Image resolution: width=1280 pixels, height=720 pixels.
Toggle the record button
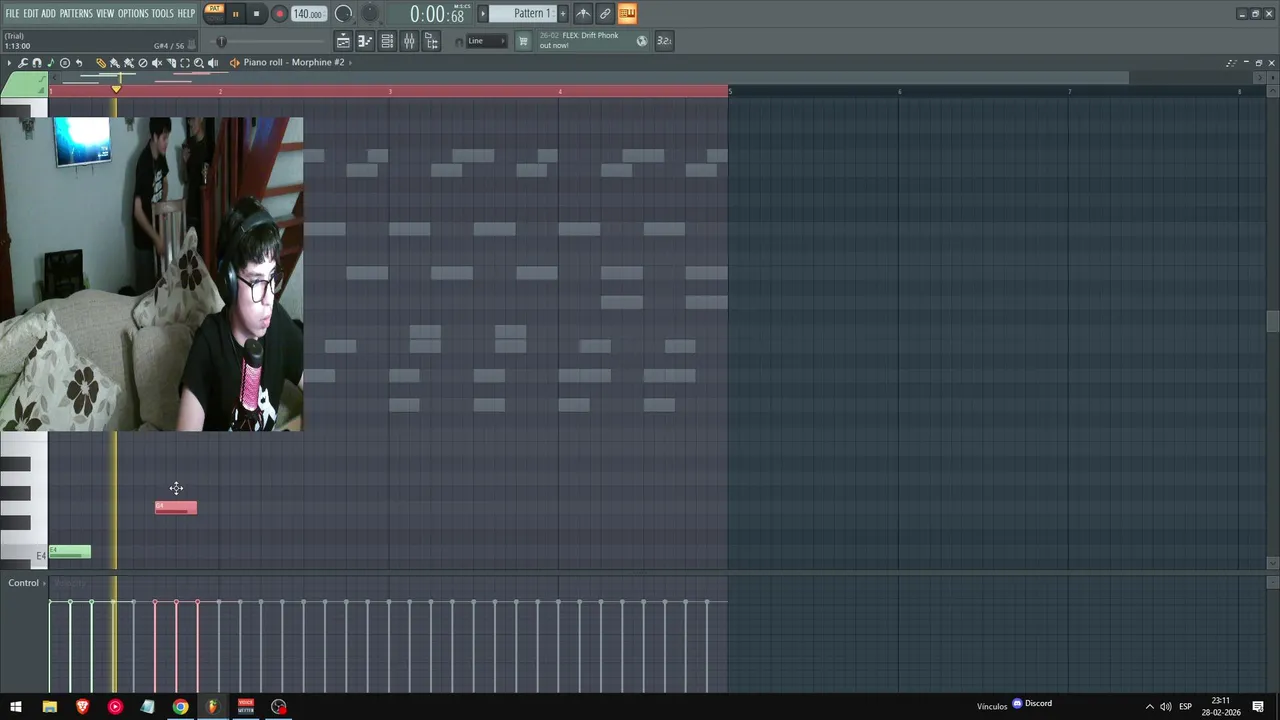point(279,14)
